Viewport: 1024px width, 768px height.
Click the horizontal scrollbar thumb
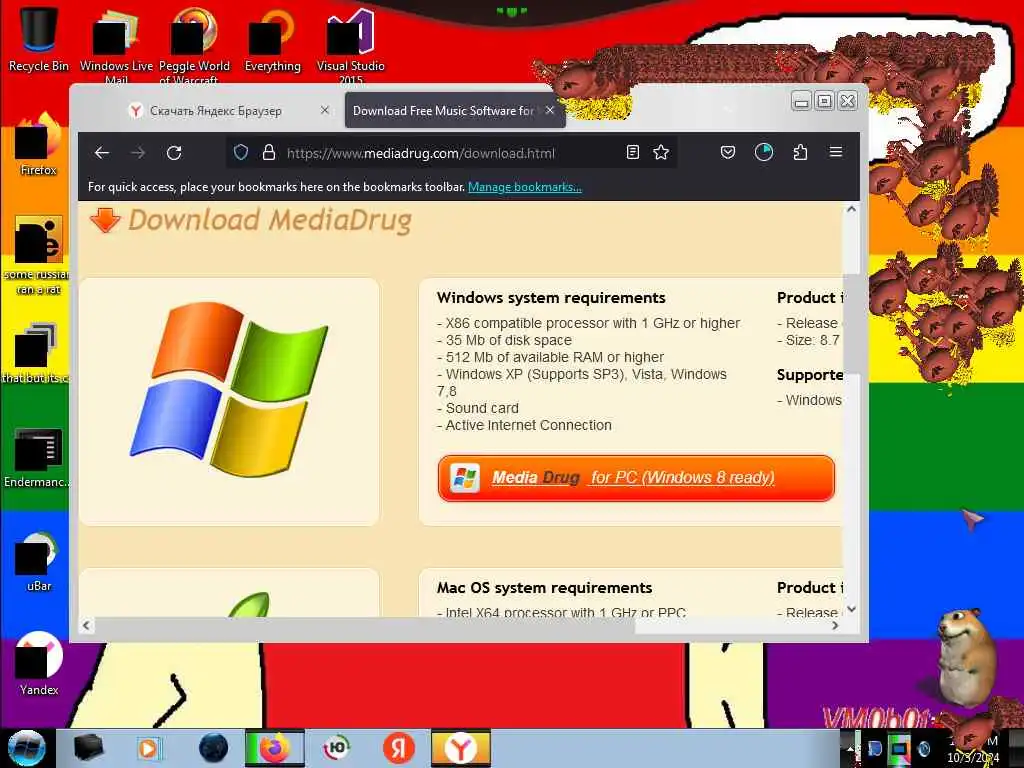point(364,625)
